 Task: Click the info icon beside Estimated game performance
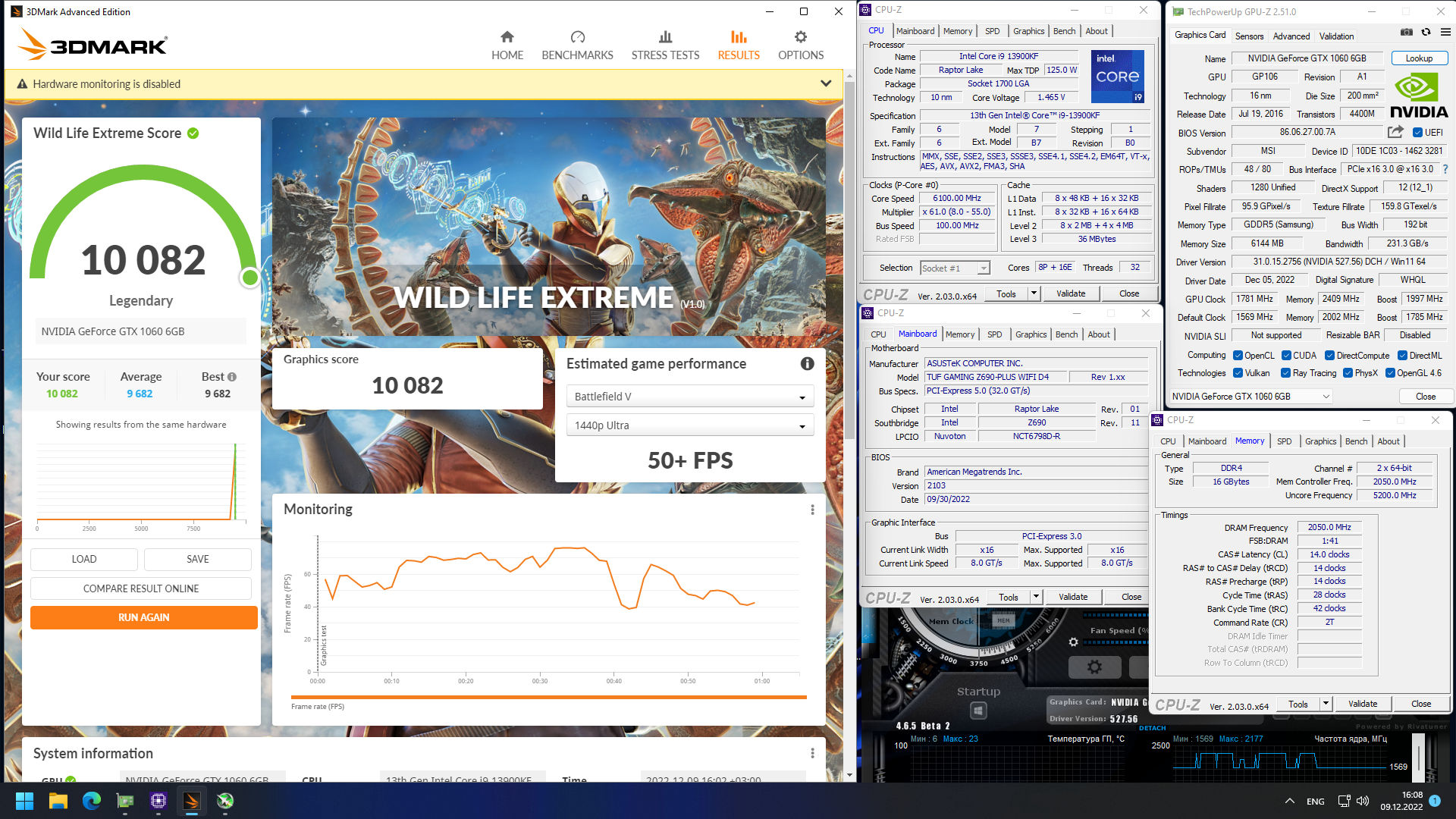tap(808, 364)
